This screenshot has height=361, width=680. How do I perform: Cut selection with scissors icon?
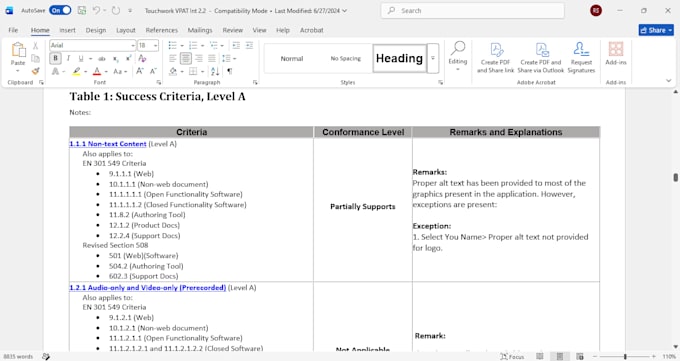click(36, 46)
